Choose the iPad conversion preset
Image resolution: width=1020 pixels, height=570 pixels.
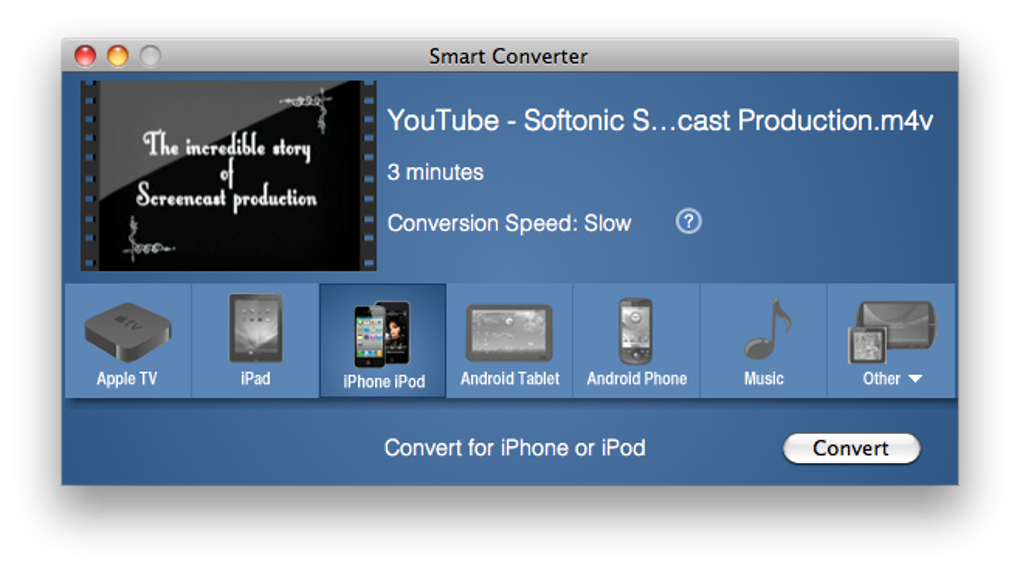pos(255,341)
